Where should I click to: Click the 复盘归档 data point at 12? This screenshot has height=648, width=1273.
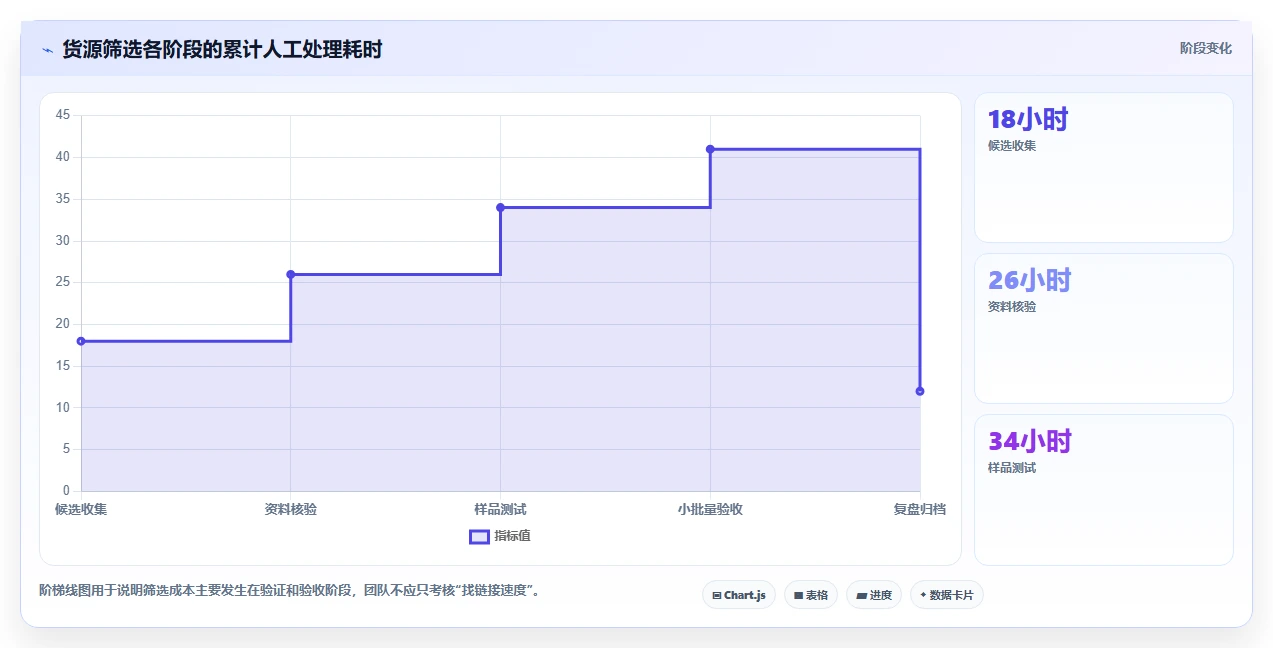pos(920,391)
